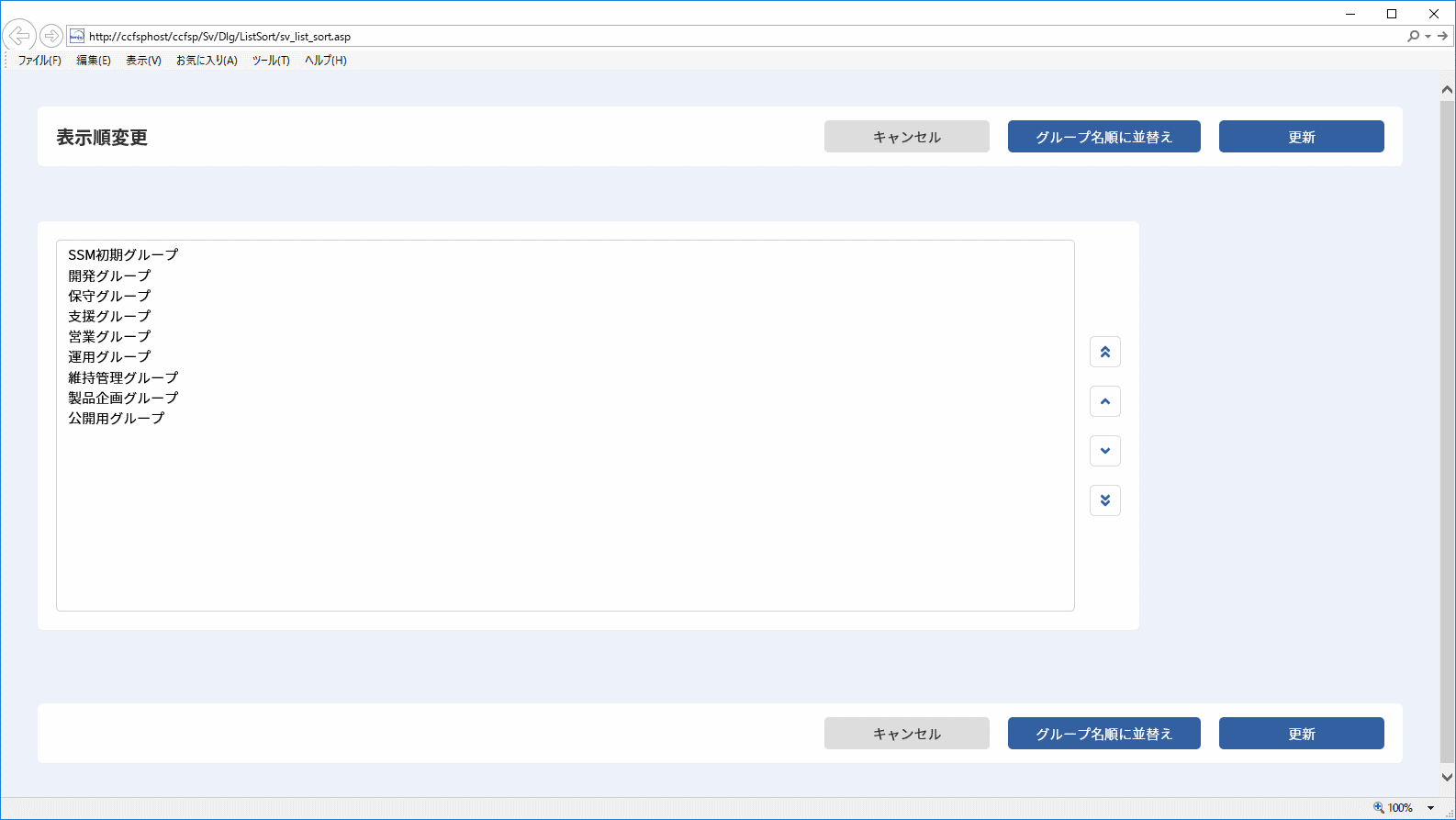The image size is (1456, 820).
Task: Click the zoom magnifier icon in status bar
Action: 1379,808
